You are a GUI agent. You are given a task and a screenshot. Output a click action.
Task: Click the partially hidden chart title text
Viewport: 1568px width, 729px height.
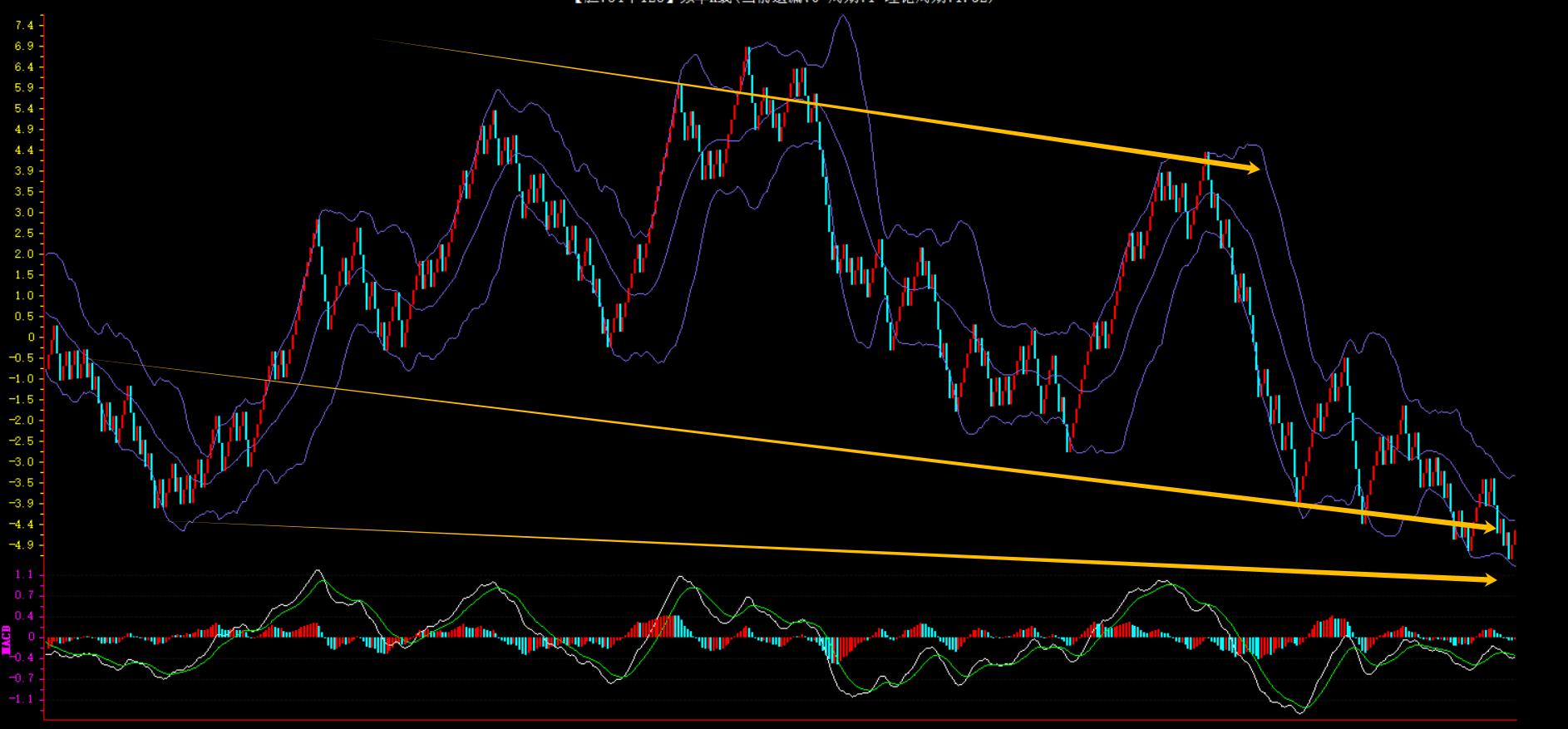[x=783, y=2]
